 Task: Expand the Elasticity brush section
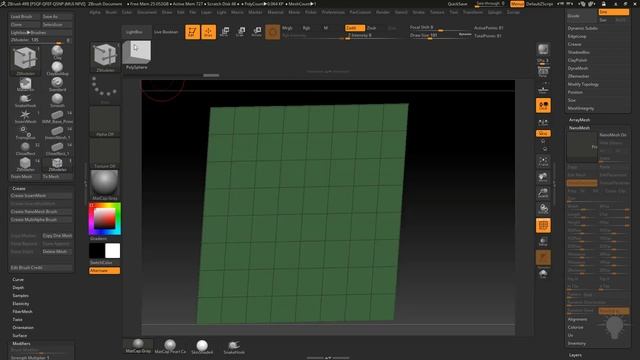coord(21,304)
